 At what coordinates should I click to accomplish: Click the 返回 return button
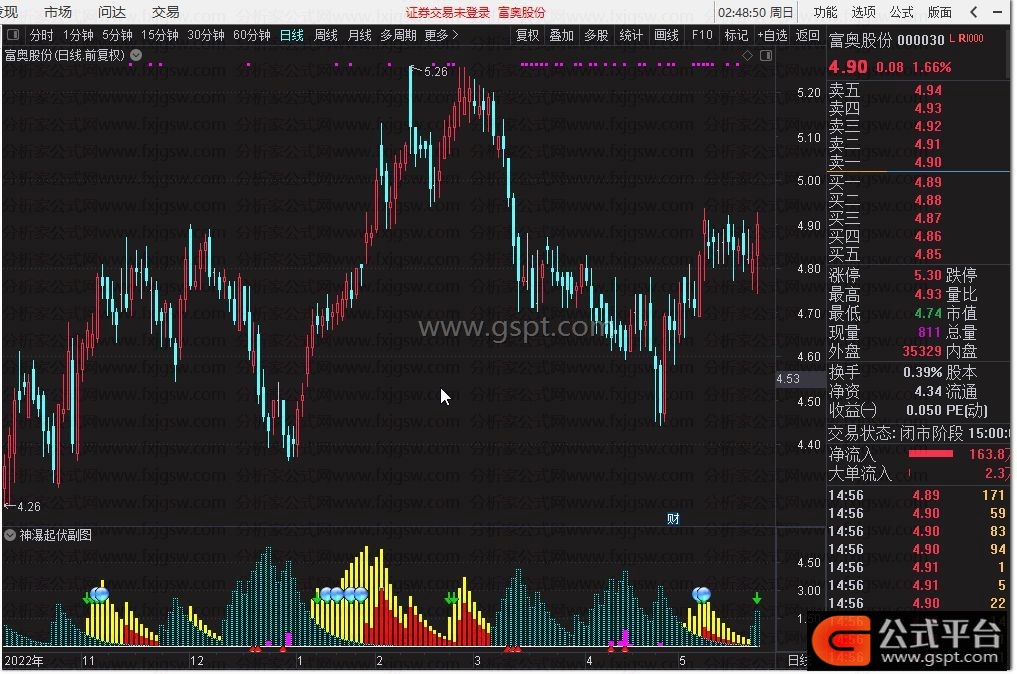(808, 35)
